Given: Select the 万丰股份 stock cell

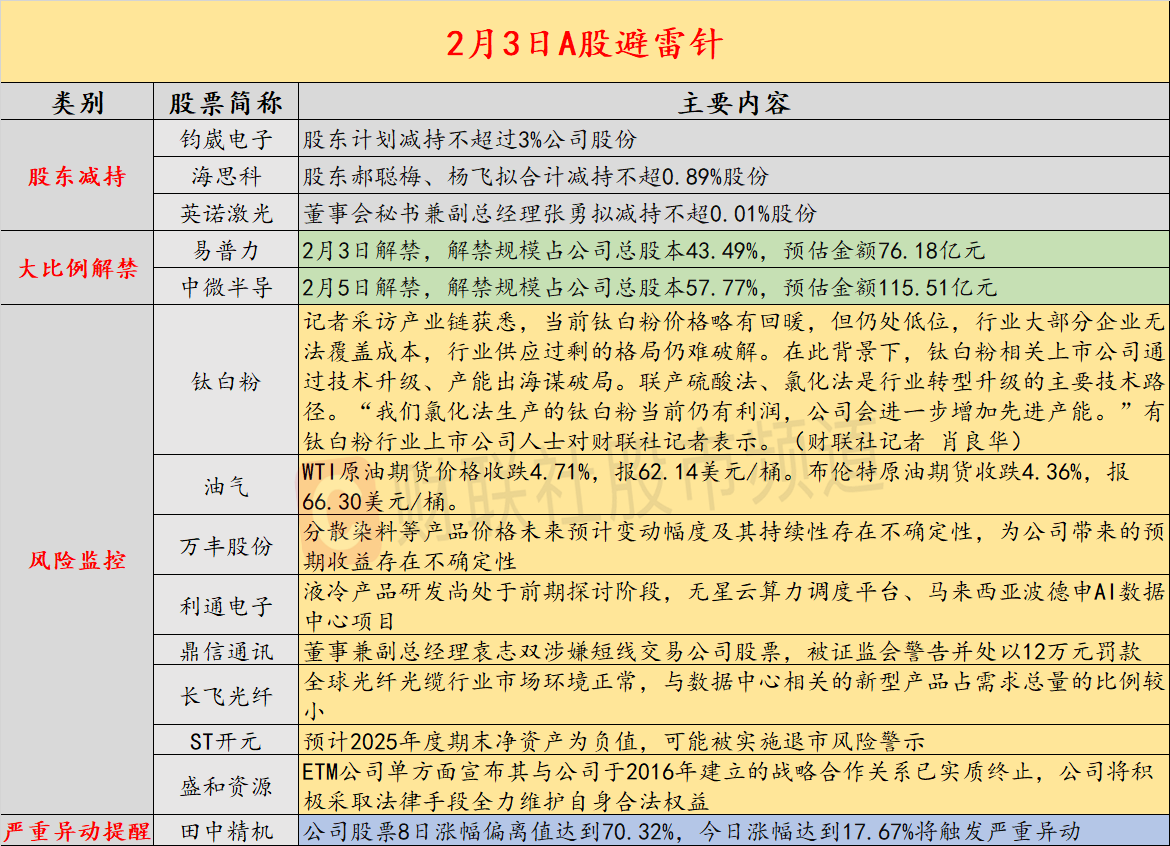Looking at the screenshot, I should [x=226, y=545].
